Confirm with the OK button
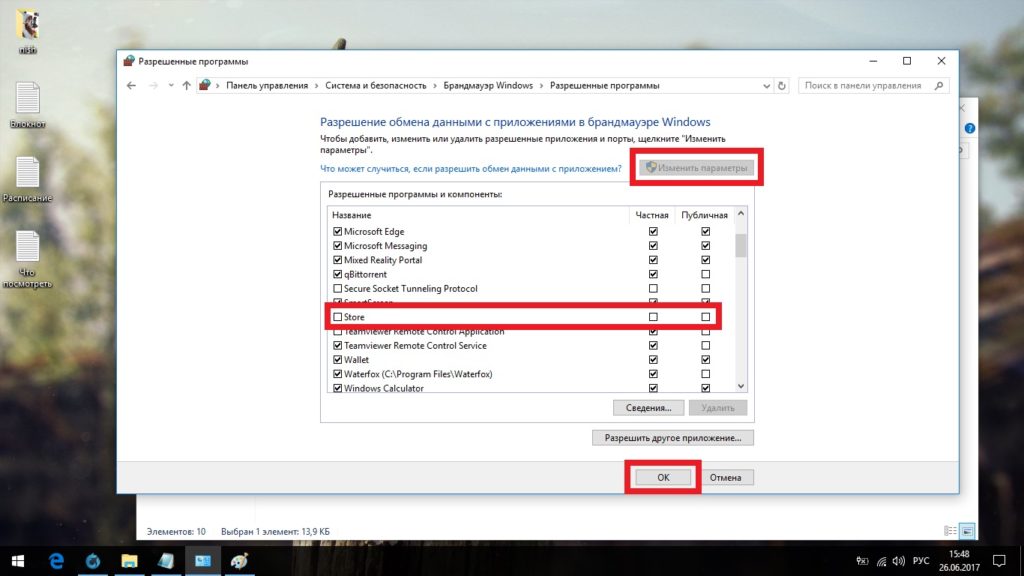The width and height of the screenshot is (1024, 576). tap(663, 477)
